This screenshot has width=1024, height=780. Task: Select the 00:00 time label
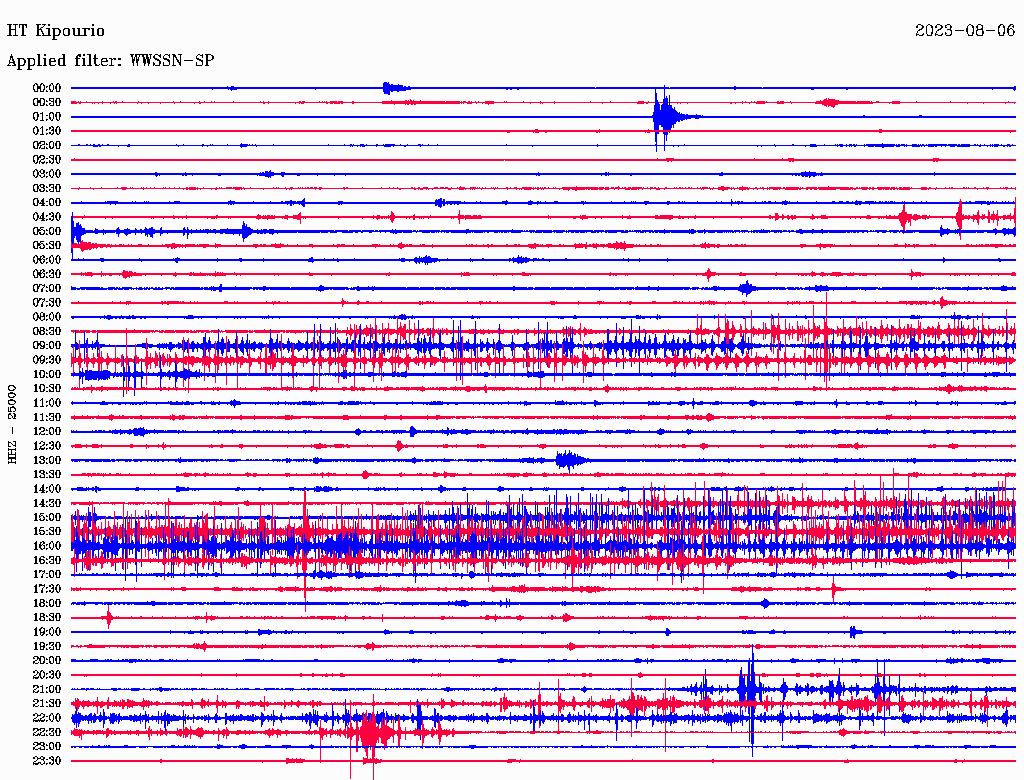(x=47, y=88)
